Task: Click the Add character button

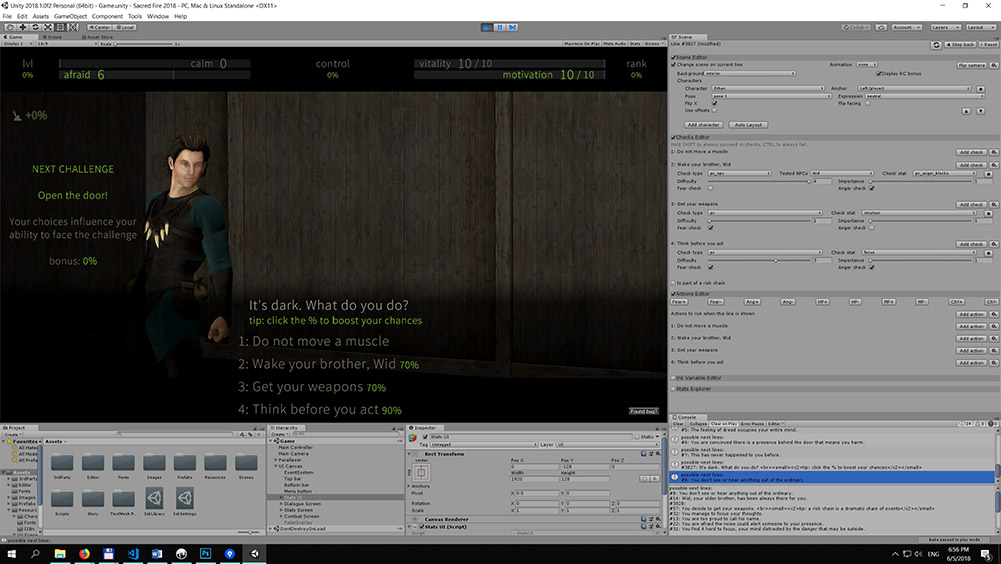Action: click(704, 125)
